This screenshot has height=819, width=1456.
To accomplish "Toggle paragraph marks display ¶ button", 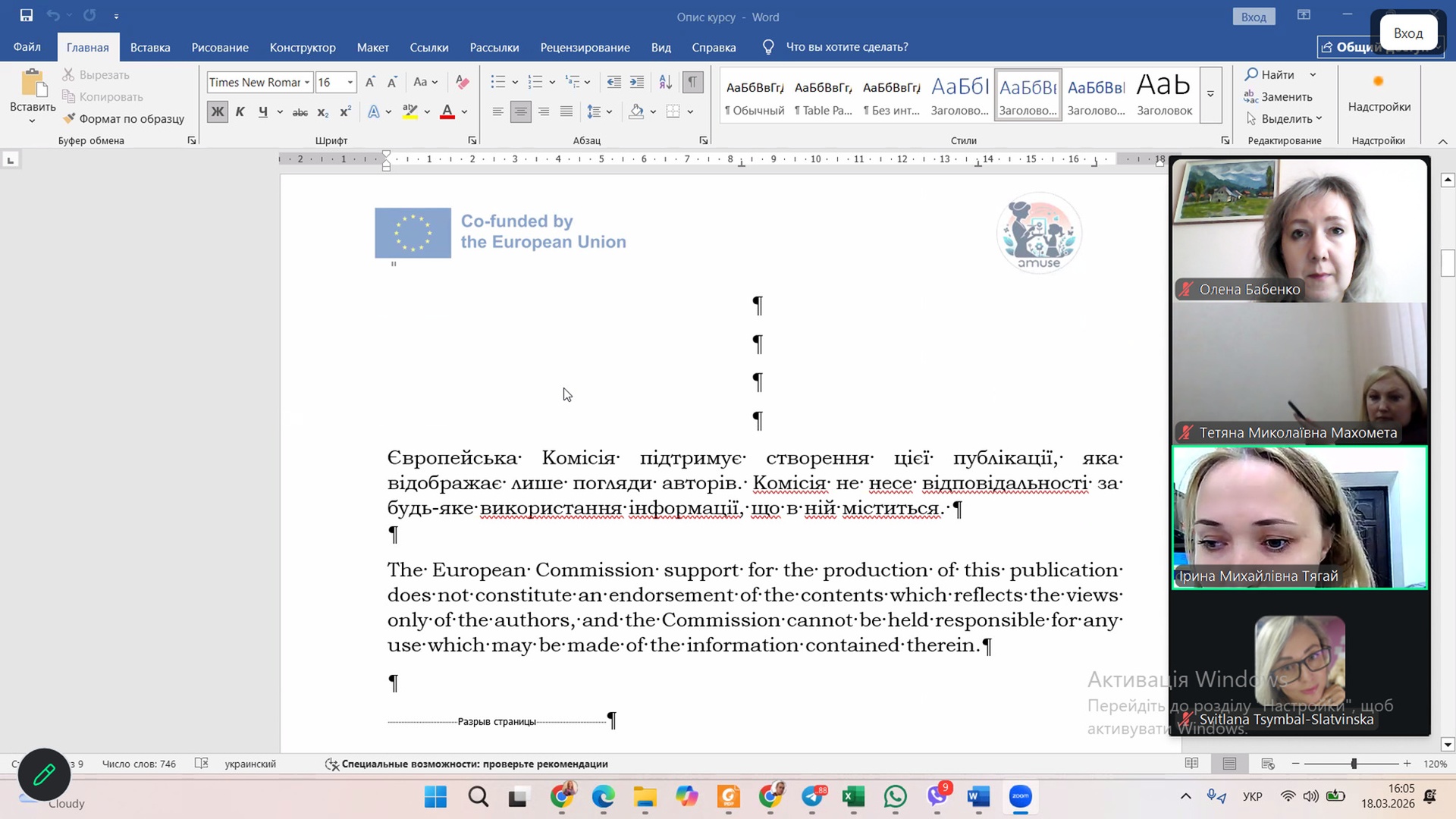I will point(692,82).
